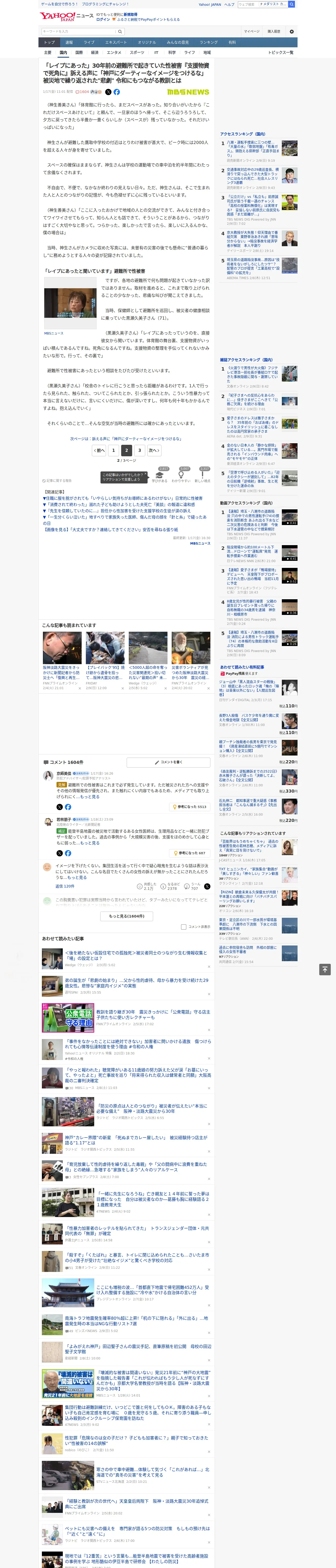Click the keyword search input field
Screen dimensions: 336x1568
(79, 31)
